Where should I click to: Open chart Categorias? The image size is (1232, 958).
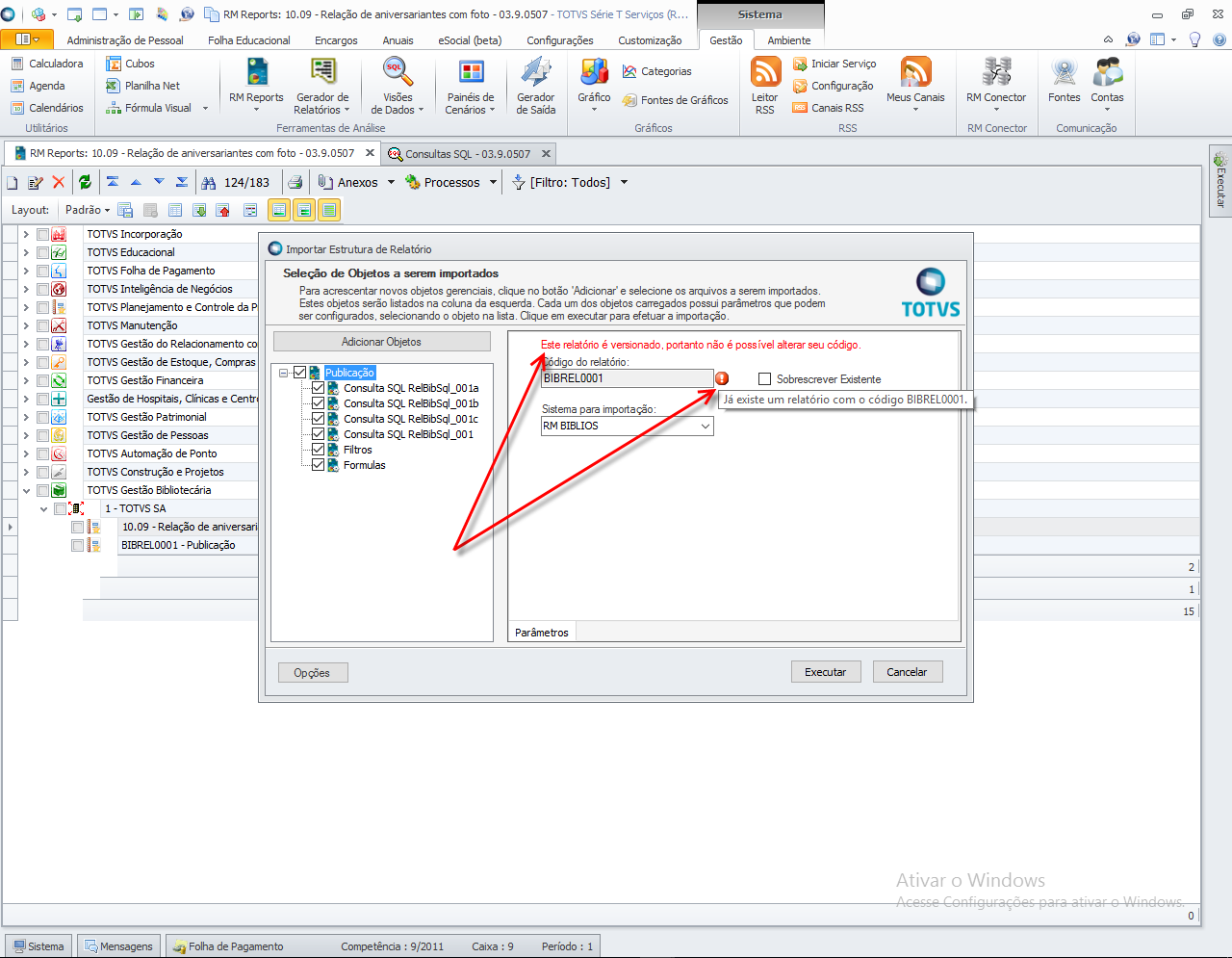pos(657,71)
